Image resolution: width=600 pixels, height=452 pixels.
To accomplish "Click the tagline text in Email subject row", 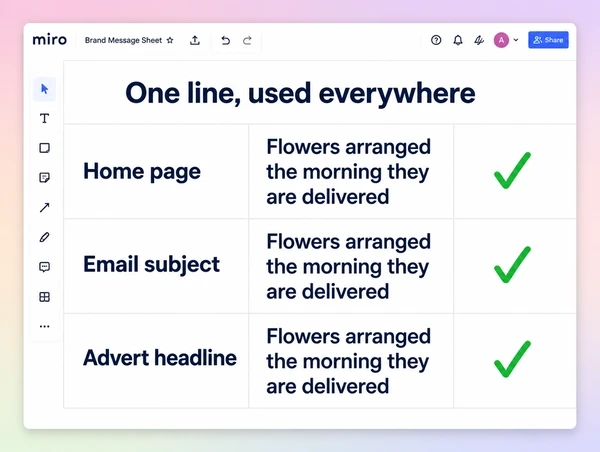I will [349, 266].
